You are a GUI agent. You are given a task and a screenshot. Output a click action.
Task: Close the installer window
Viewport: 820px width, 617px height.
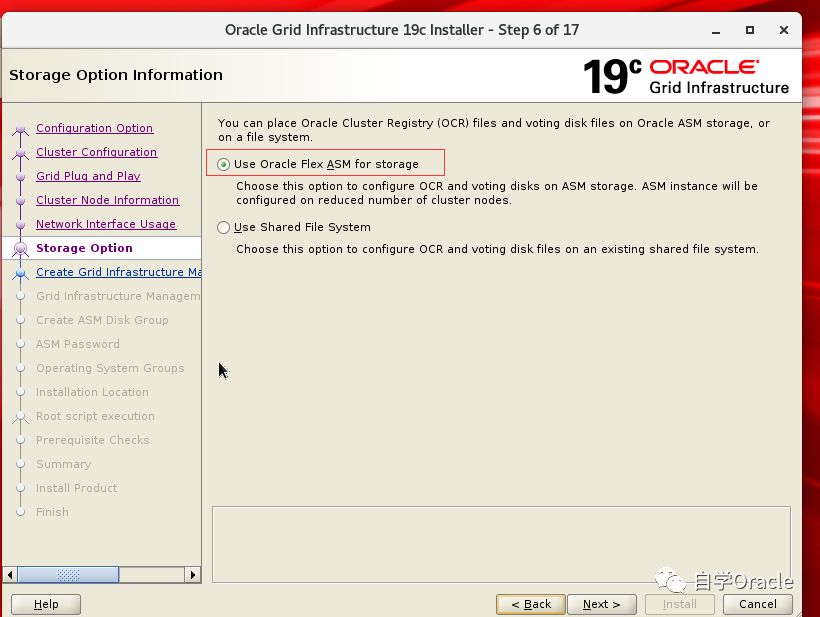point(783,30)
